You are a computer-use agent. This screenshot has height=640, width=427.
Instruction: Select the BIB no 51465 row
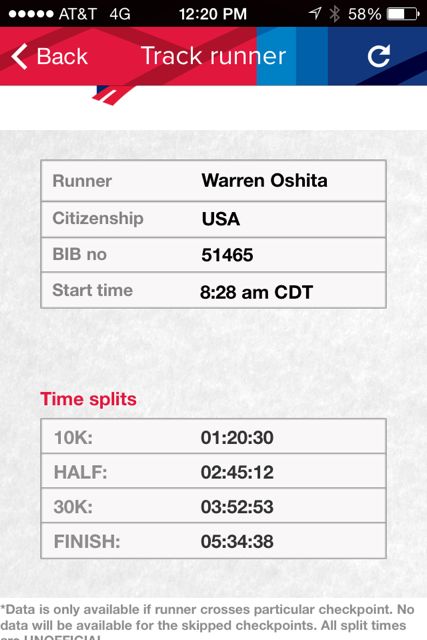coord(214,255)
